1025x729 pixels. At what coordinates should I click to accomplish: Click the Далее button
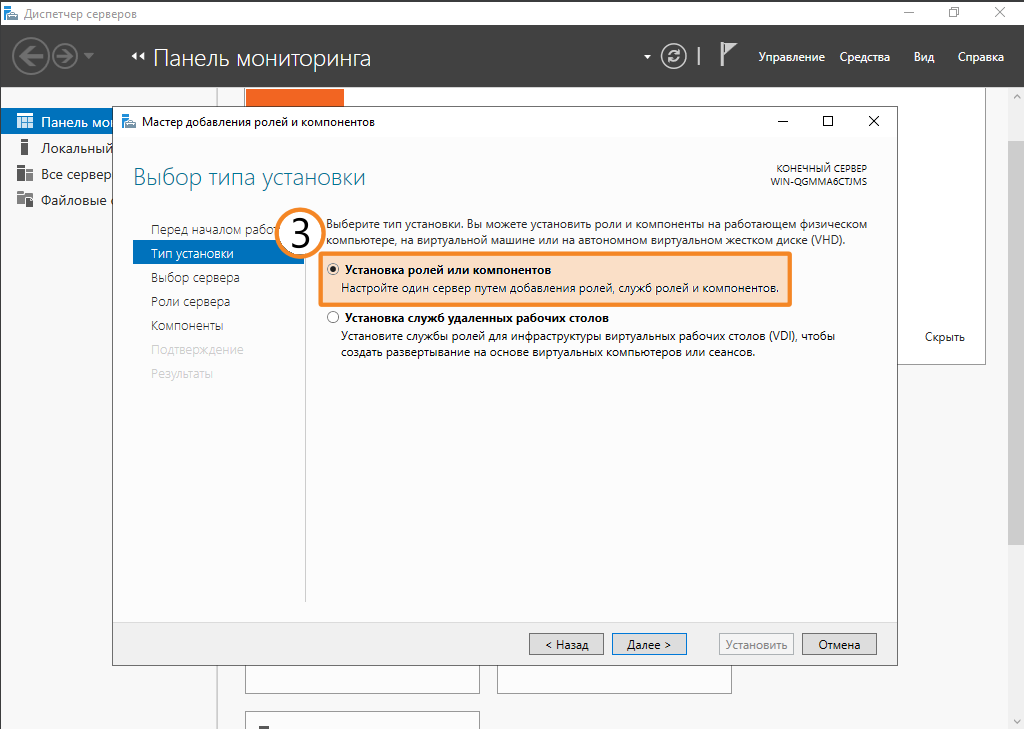click(648, 645)
